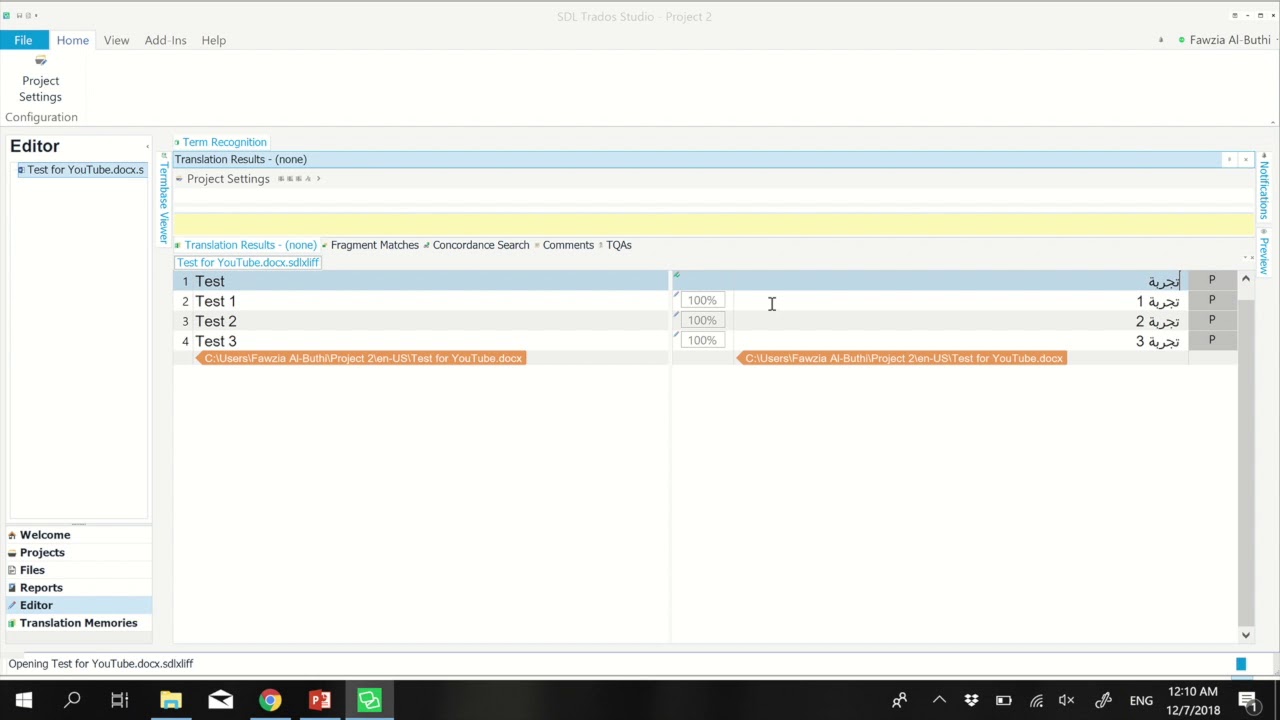Go to the Welcome view
1280x720 pixels.
point(78,535)
